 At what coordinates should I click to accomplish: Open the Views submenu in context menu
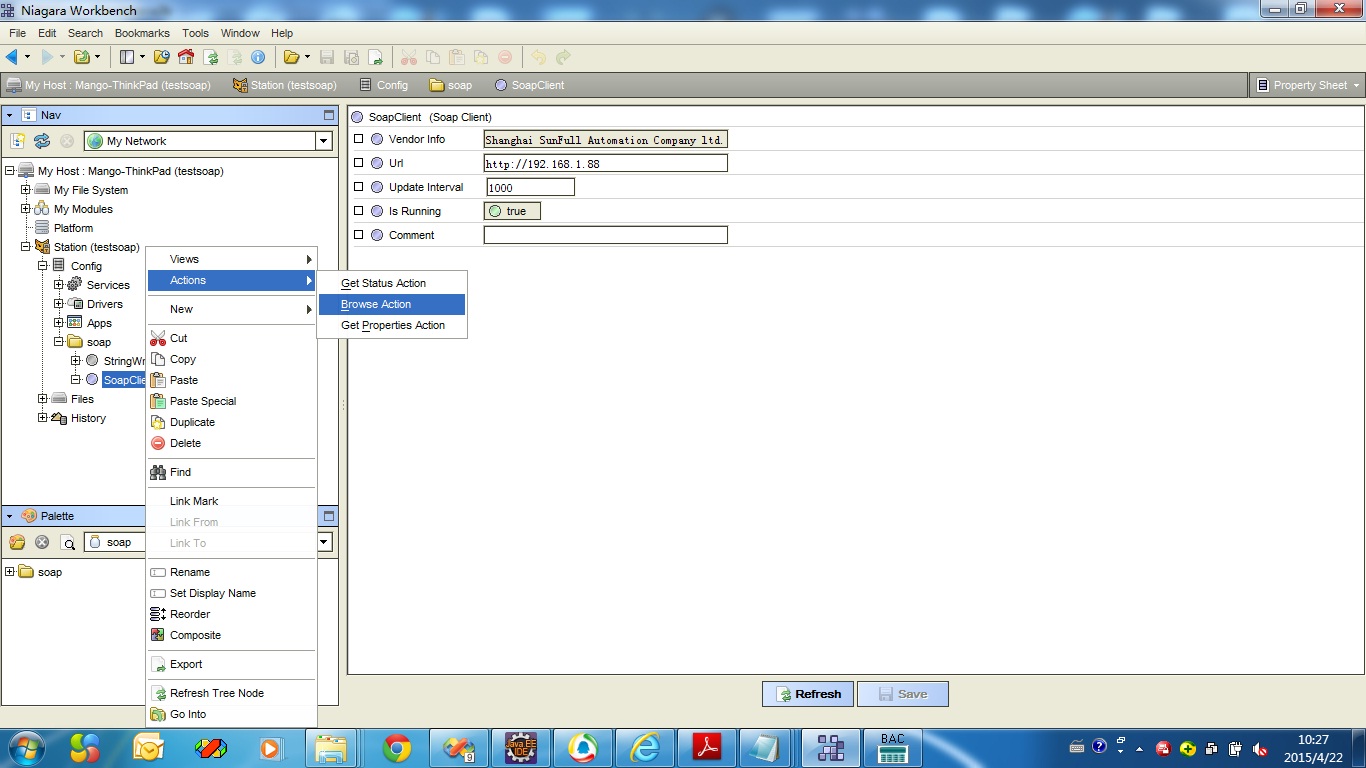[231, 259]
